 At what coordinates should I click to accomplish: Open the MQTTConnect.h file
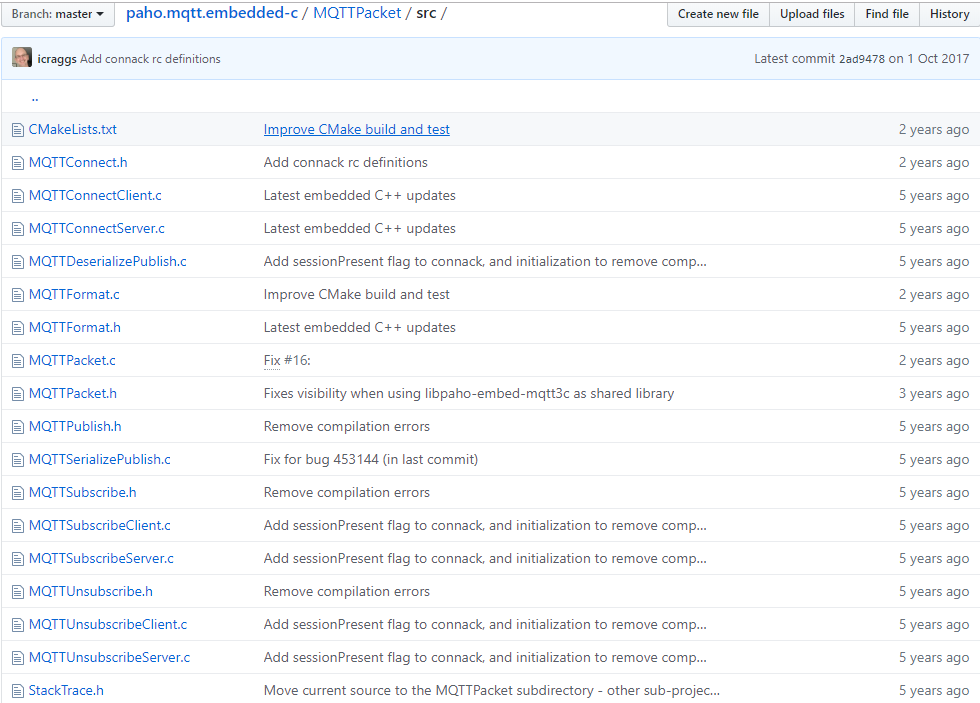78,162
